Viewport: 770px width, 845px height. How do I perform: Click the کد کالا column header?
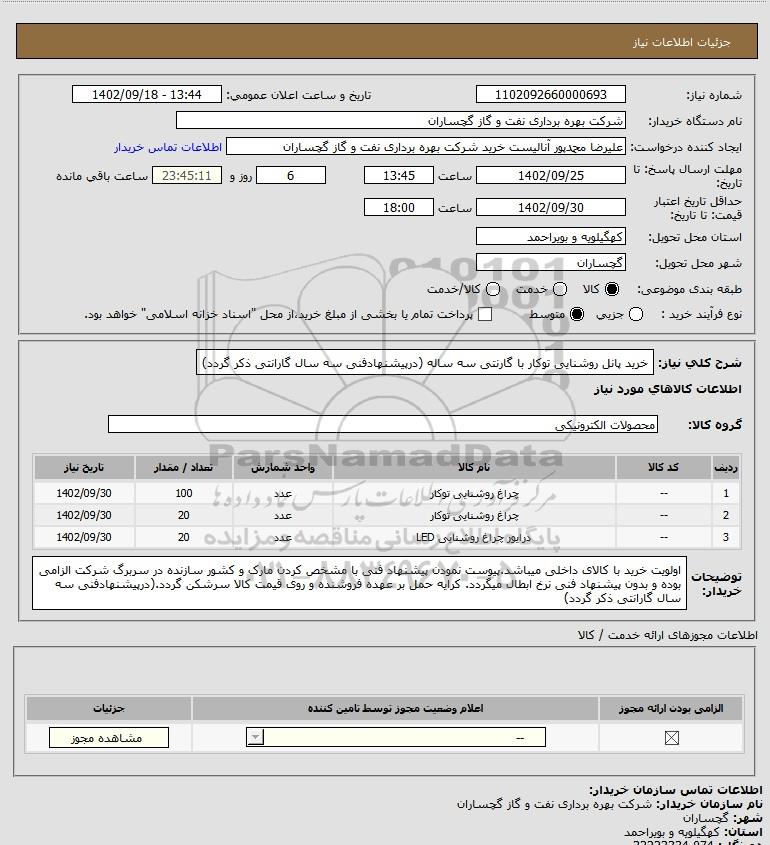(663, 467)
